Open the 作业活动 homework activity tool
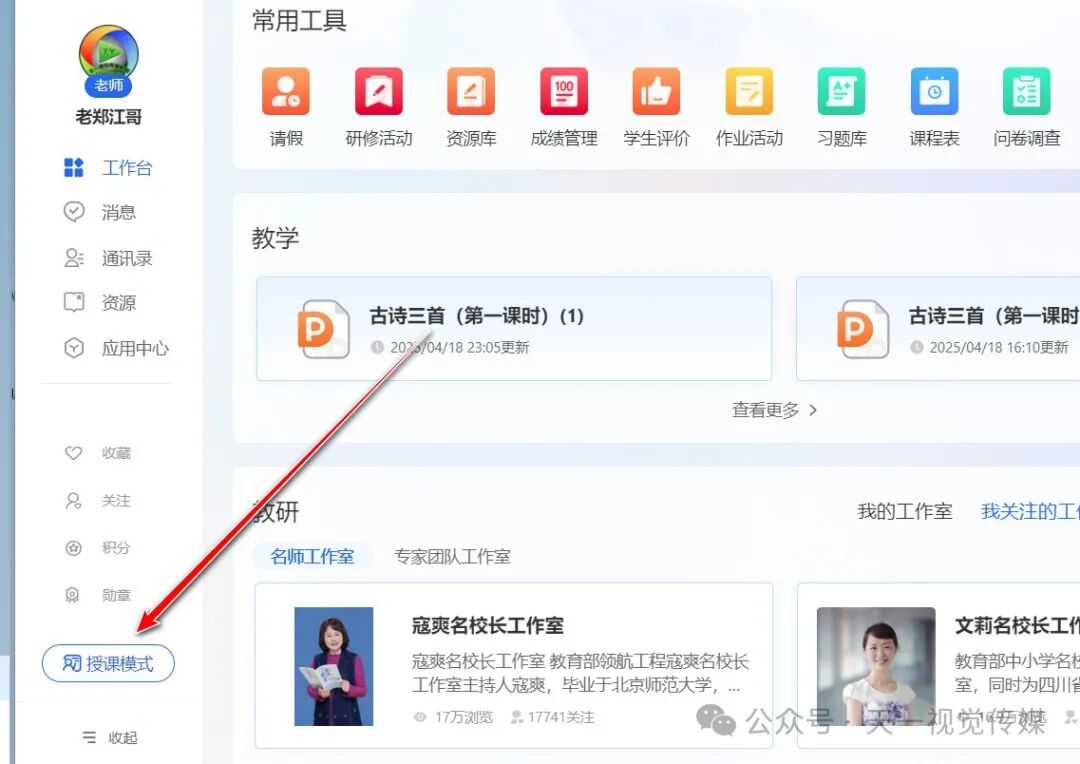Viewport: 1080px width, 764px height. point(748,107)
